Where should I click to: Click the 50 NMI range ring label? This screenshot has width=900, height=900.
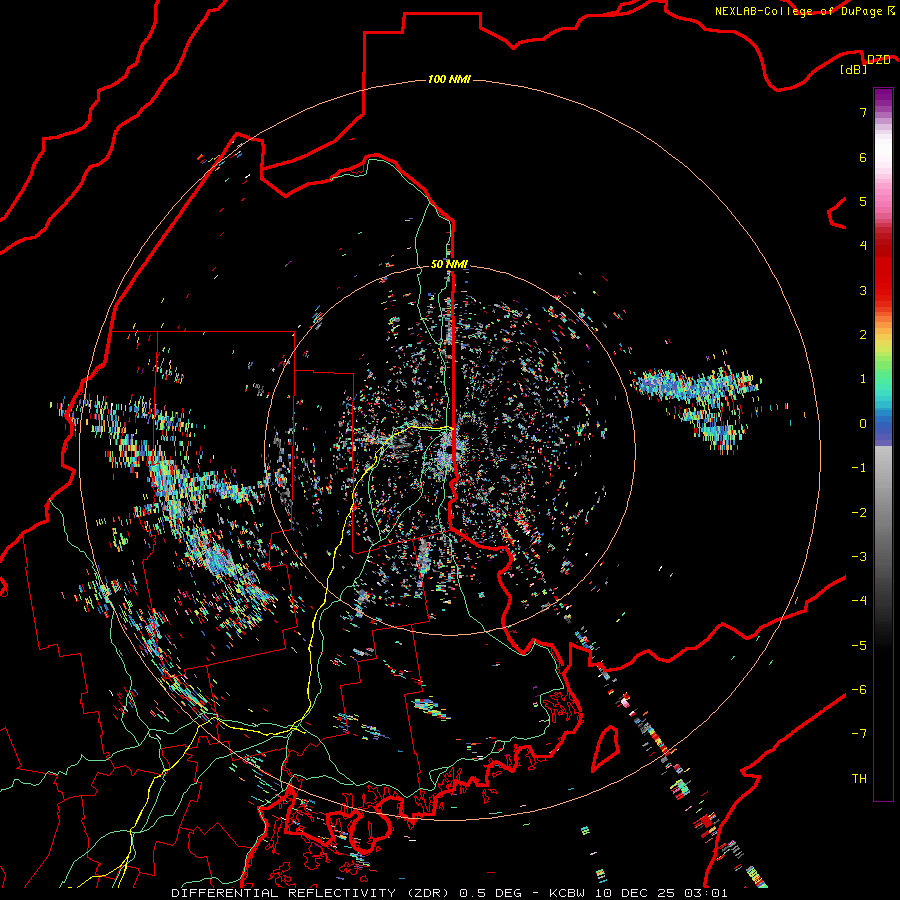[x=449, y=264]
